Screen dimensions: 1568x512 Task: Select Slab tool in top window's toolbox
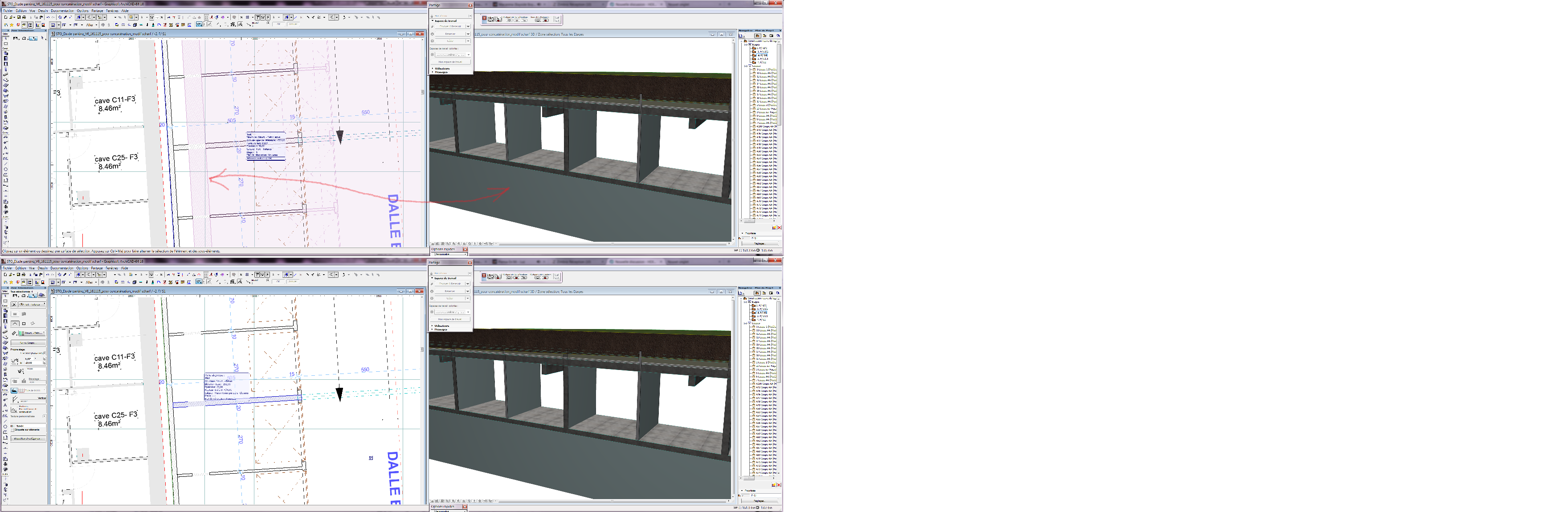tap(5, 80)
